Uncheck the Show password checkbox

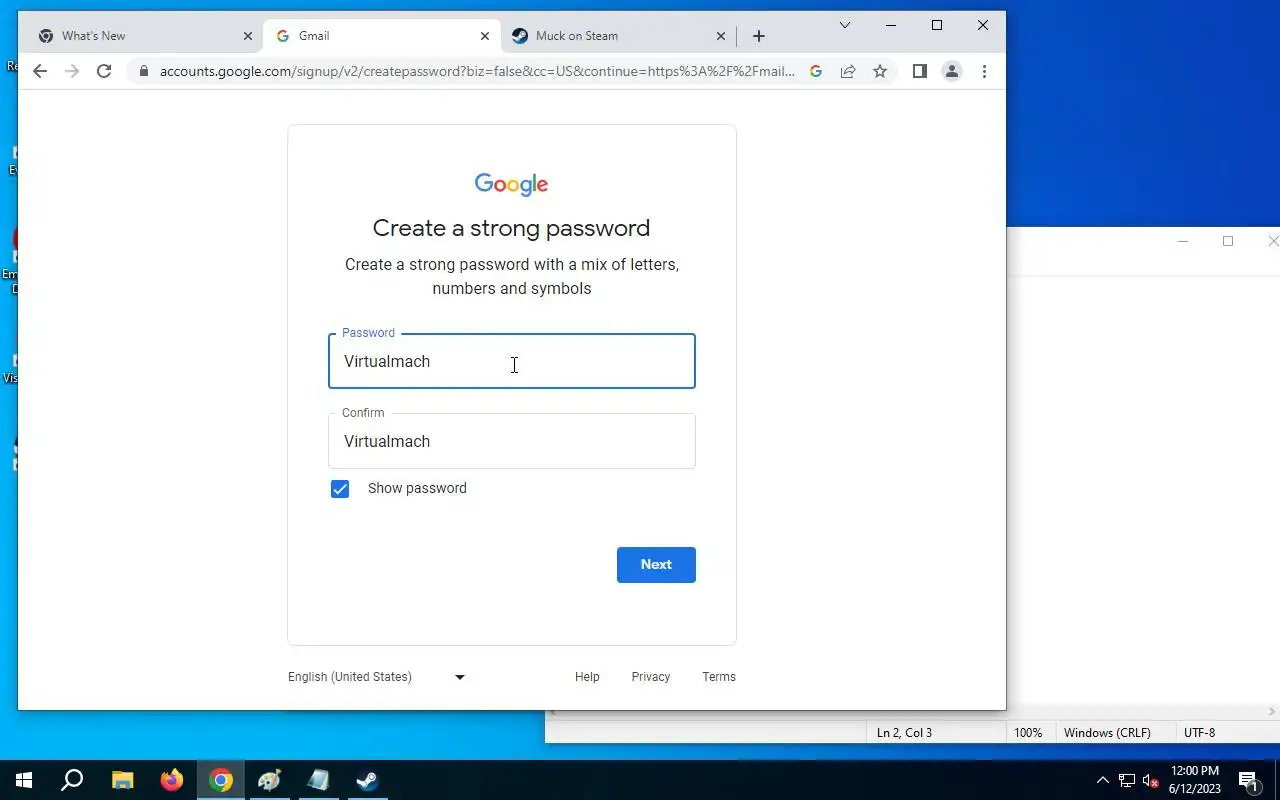click(x=340, y=489)
